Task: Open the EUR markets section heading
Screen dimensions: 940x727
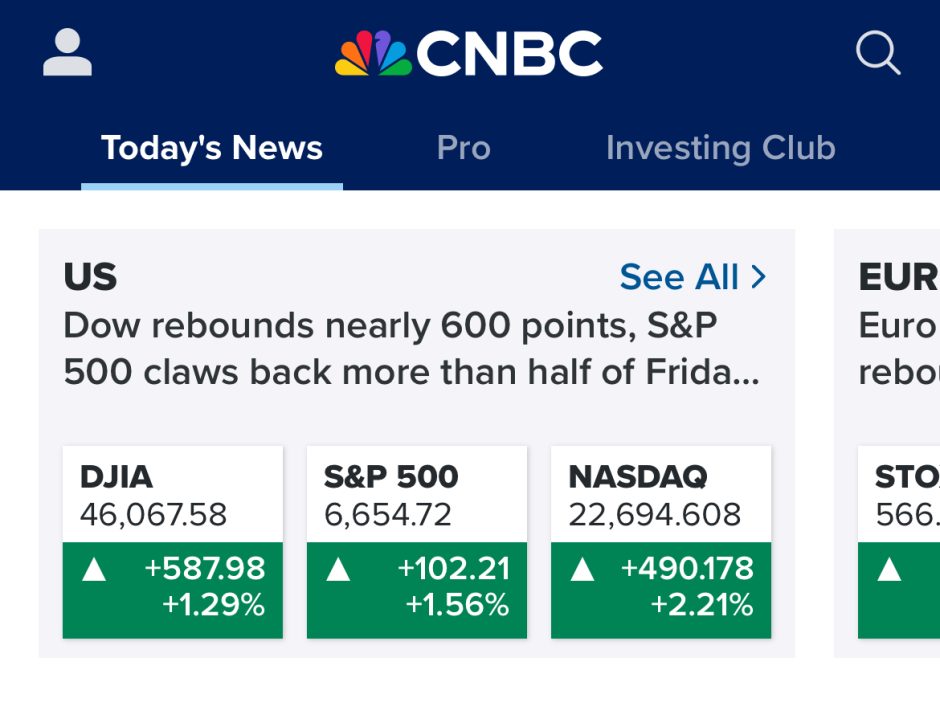Action: click(x=897, y=277)
